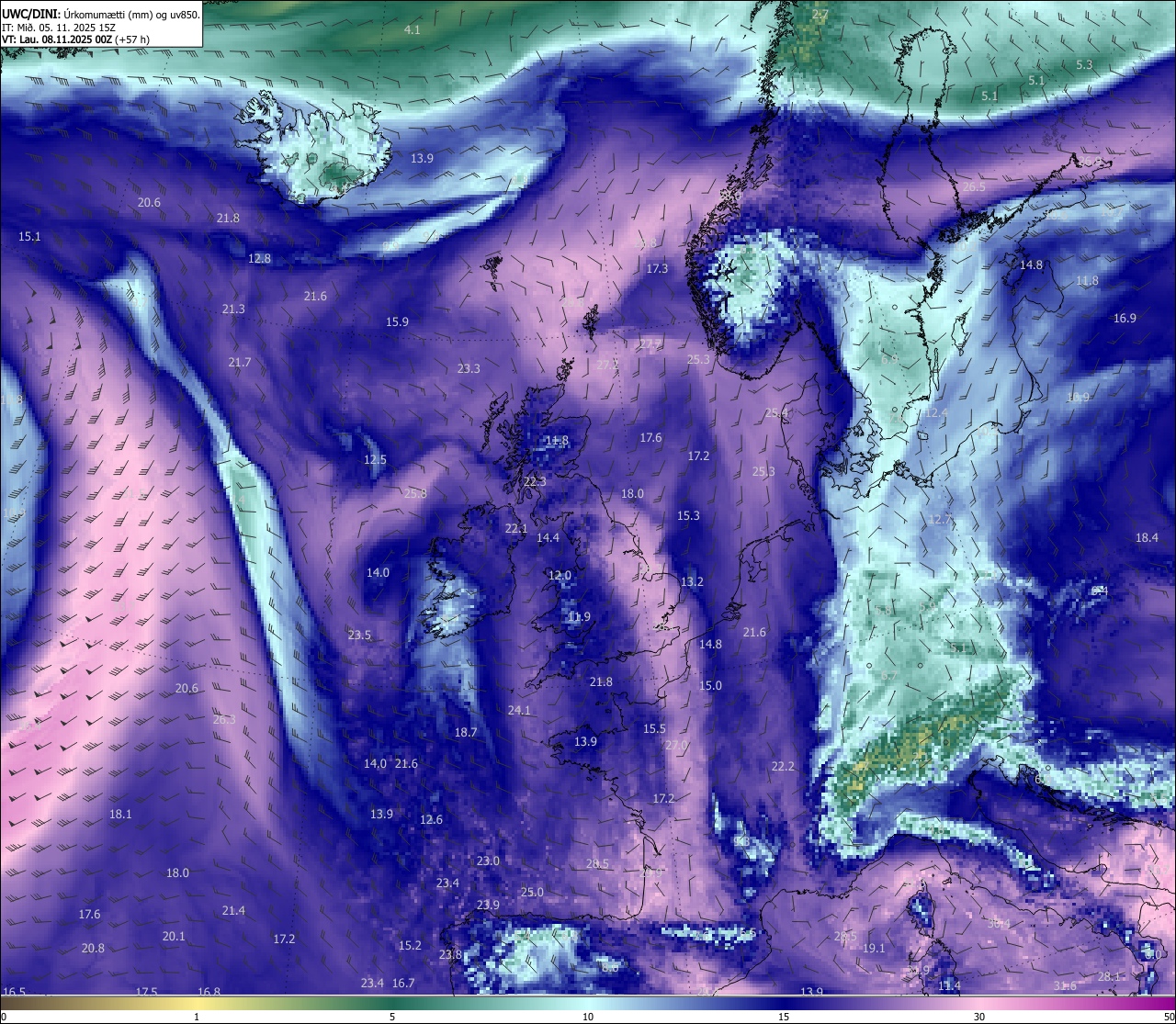Click the 'VT: Lau. 08.11.2025 00Z (+57 h)' line

[x=75, y=39]
